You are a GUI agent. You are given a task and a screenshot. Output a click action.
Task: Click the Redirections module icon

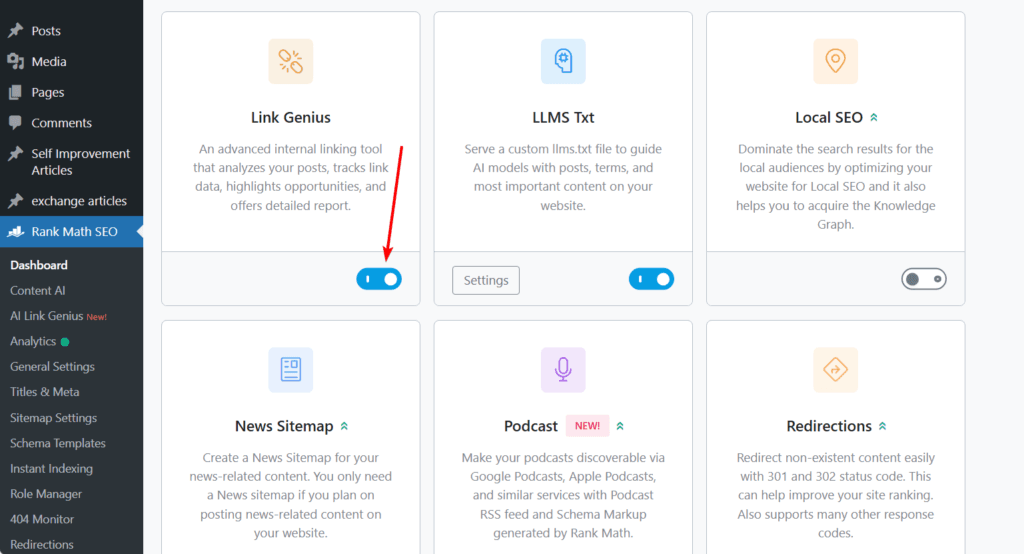835,370
